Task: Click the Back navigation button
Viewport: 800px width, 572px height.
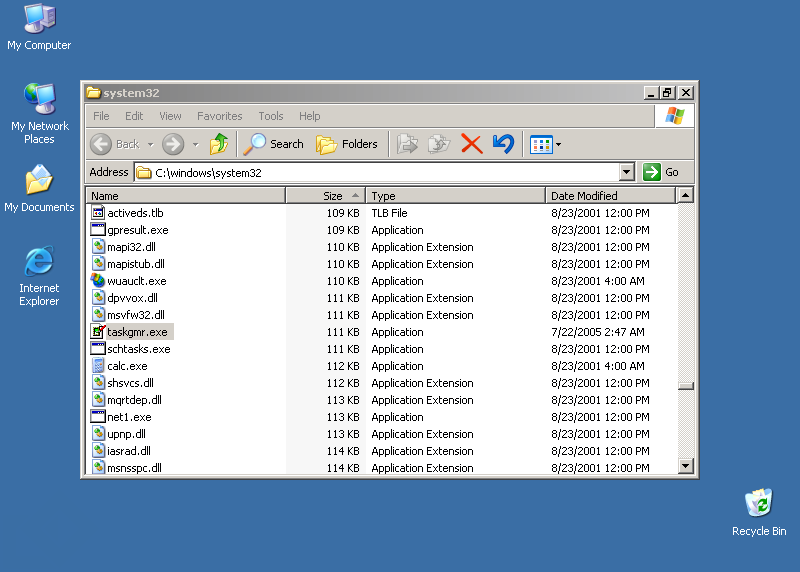Action: 115,144
